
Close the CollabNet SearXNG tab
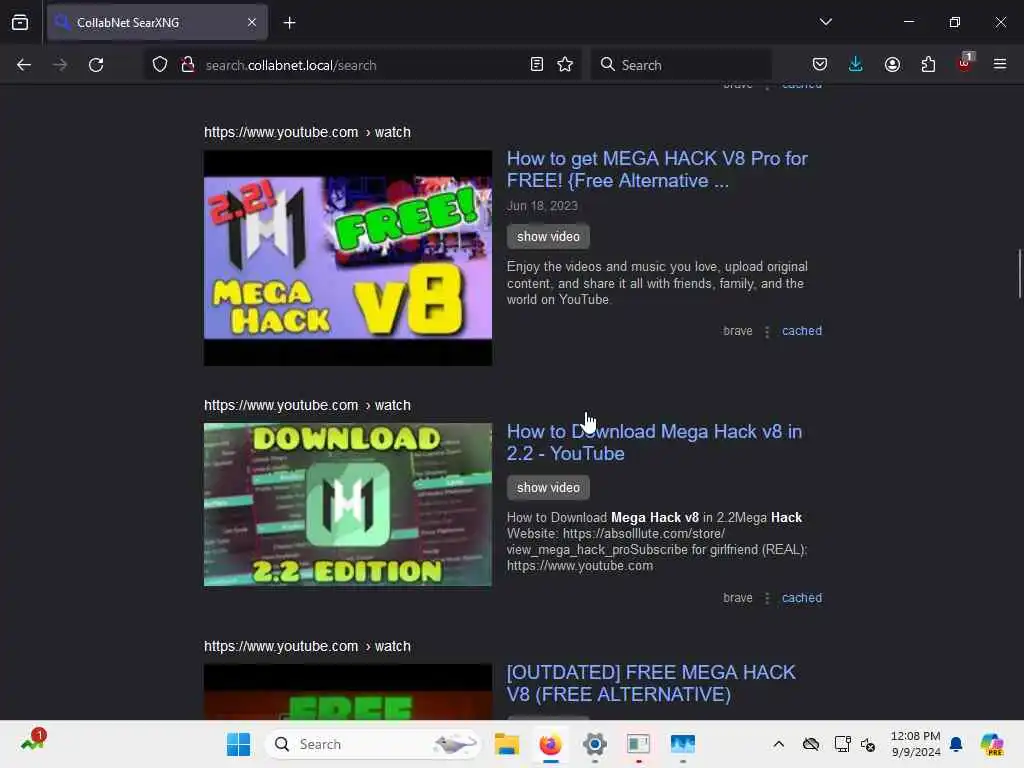[252, 22]
